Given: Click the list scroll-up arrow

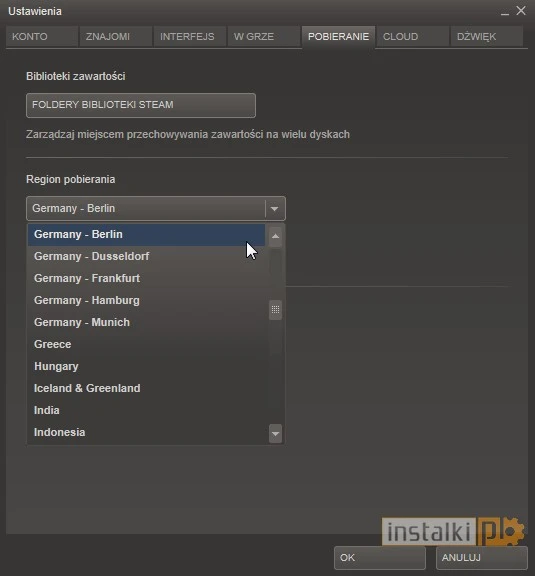Looking at the screenshot, I should 275,236.
